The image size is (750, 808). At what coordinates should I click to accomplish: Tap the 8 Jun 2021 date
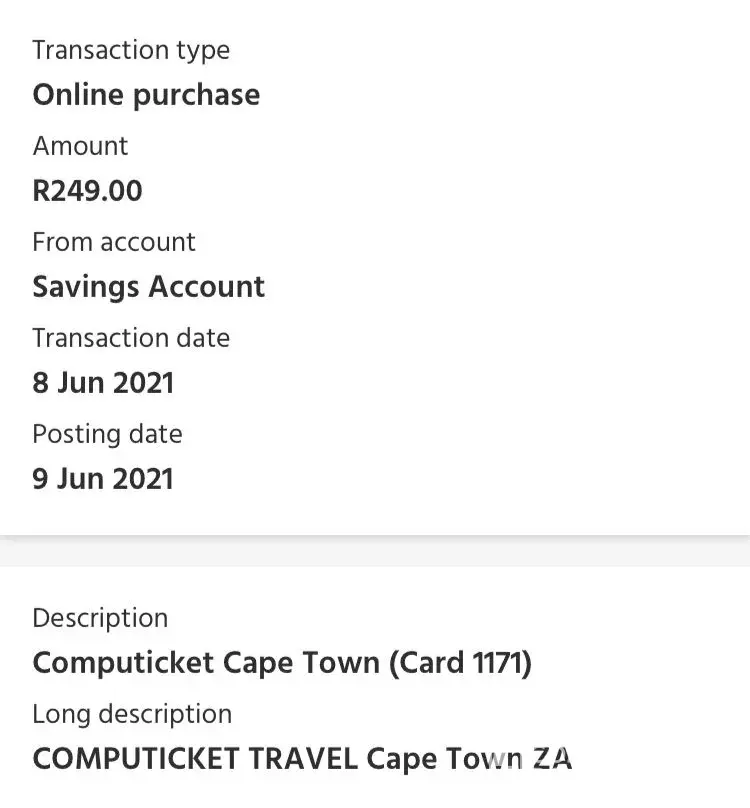103,383
